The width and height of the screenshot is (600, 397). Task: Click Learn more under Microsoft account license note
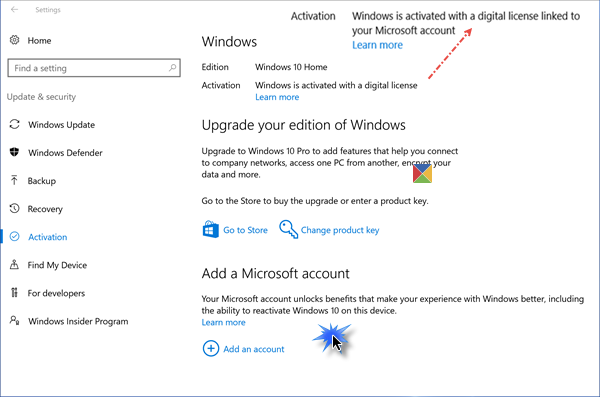point(377,45)
